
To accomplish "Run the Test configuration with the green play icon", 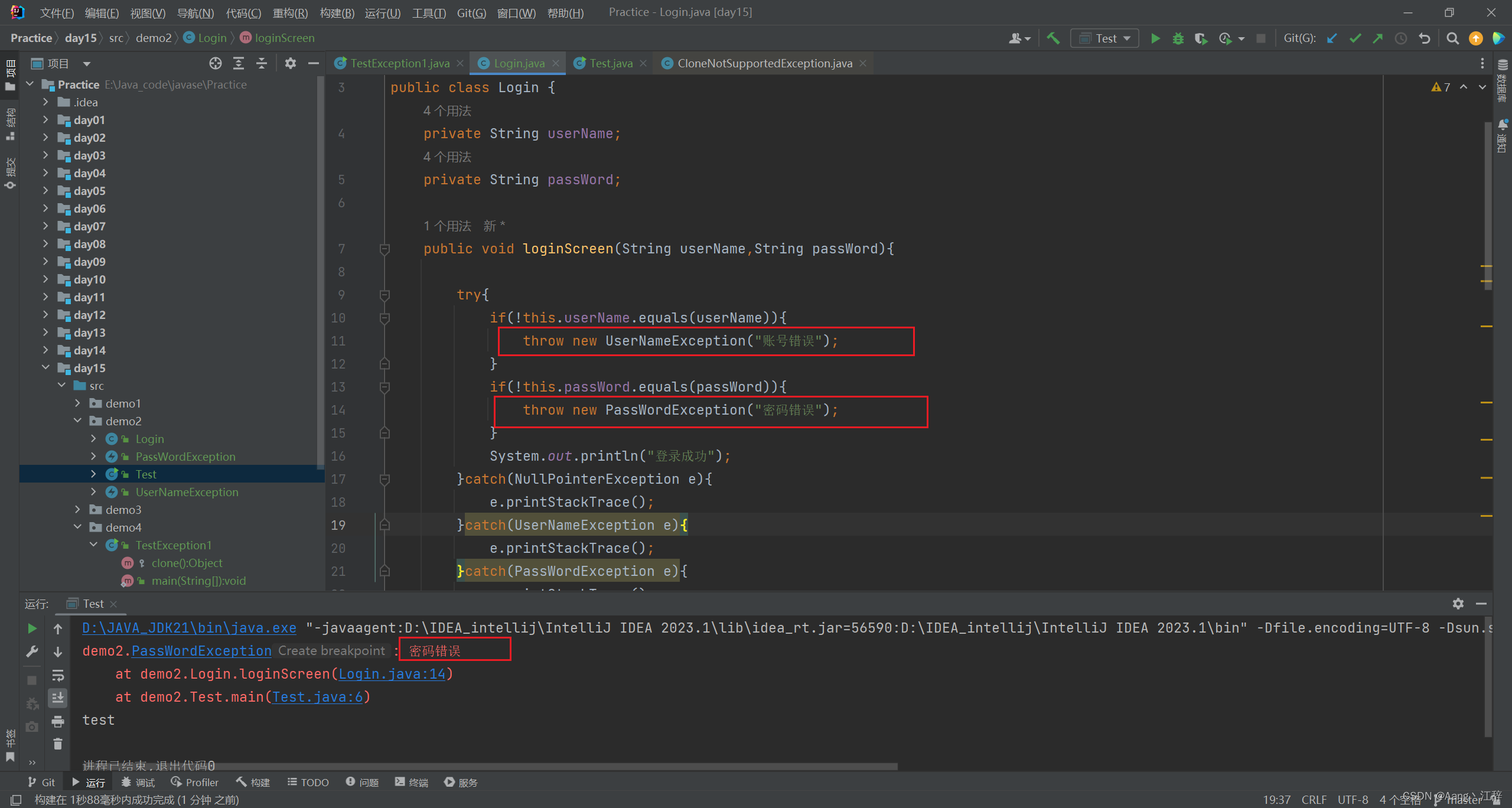I will pos(1155,38).
